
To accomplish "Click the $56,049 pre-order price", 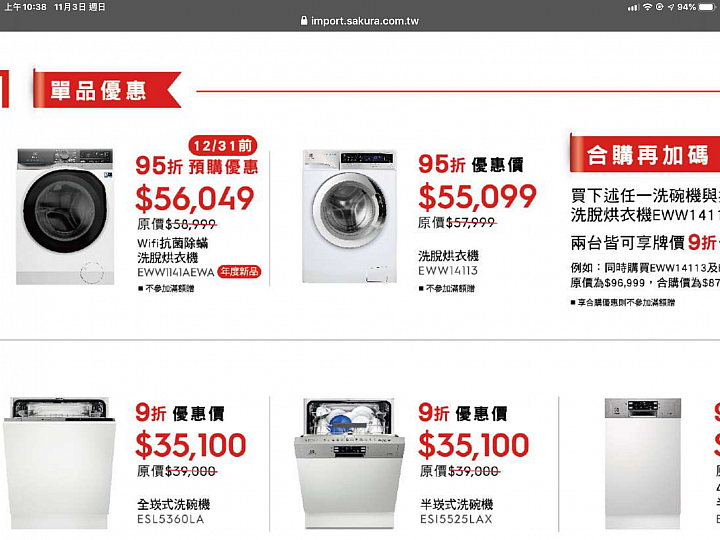I will click(195, 198).
